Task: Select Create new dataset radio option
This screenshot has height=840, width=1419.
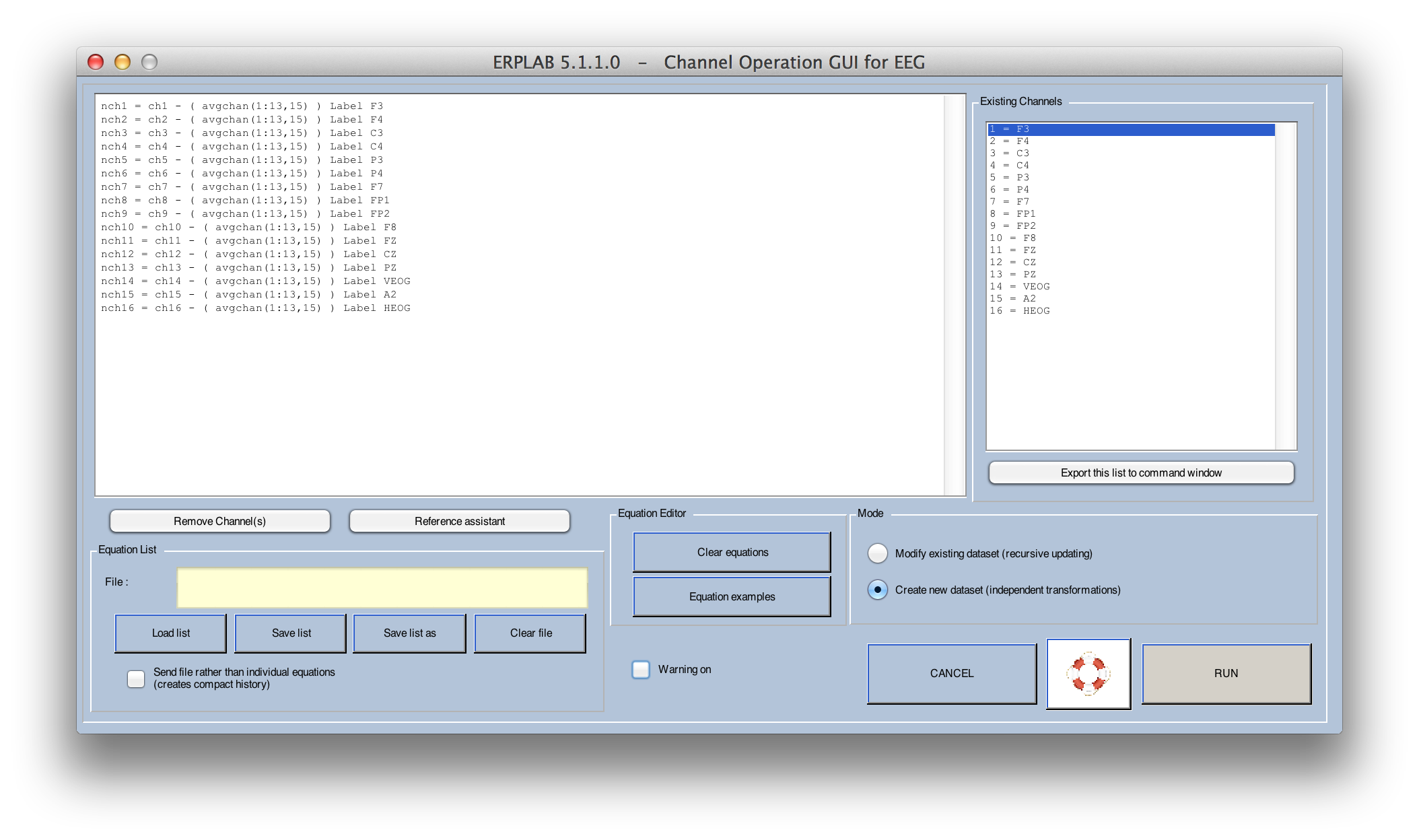Action: [878, 590]
